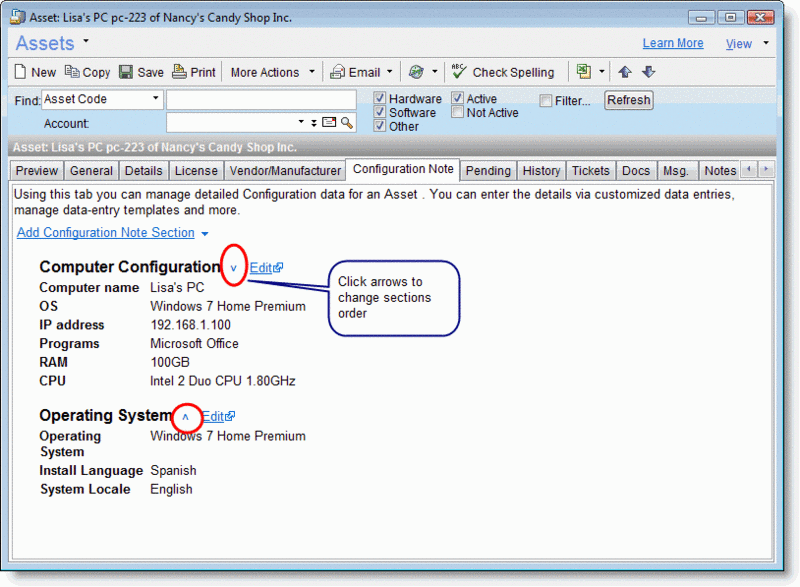Move to the previous record with up arrow
Viewport: 800px width, 587px height.
627,71
